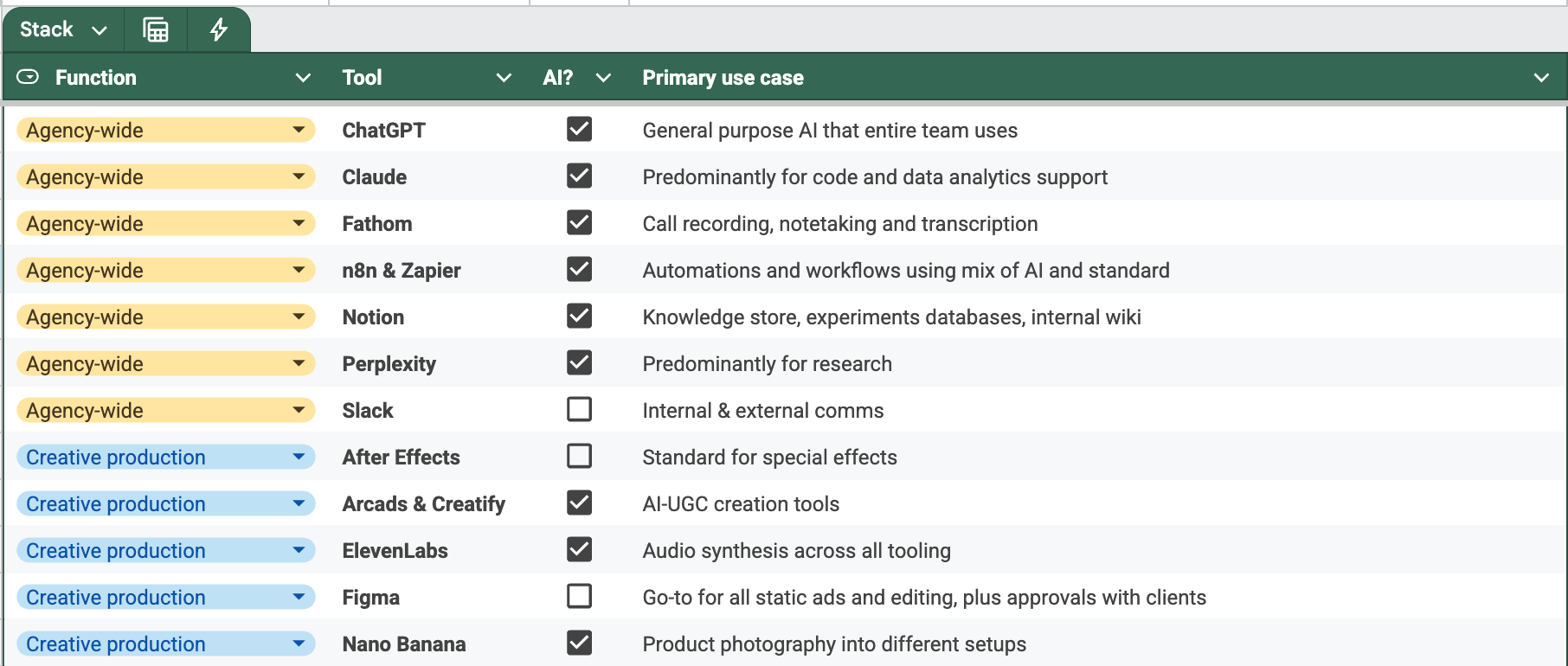Open Creative production dropdown for Nano Banana row
This screenshot has height=666, width=1568.
(x=165, y=644)
